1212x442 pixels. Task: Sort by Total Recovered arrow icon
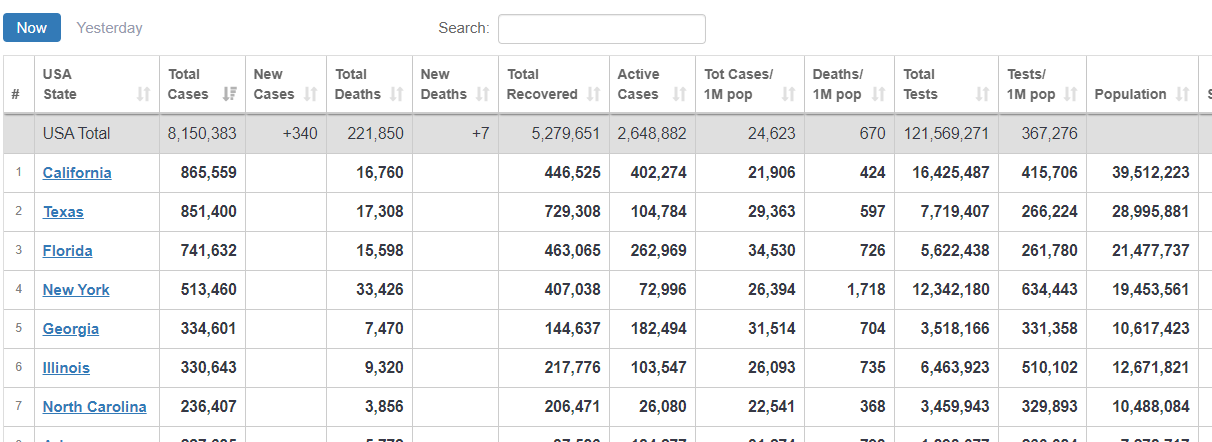[593, 94]
